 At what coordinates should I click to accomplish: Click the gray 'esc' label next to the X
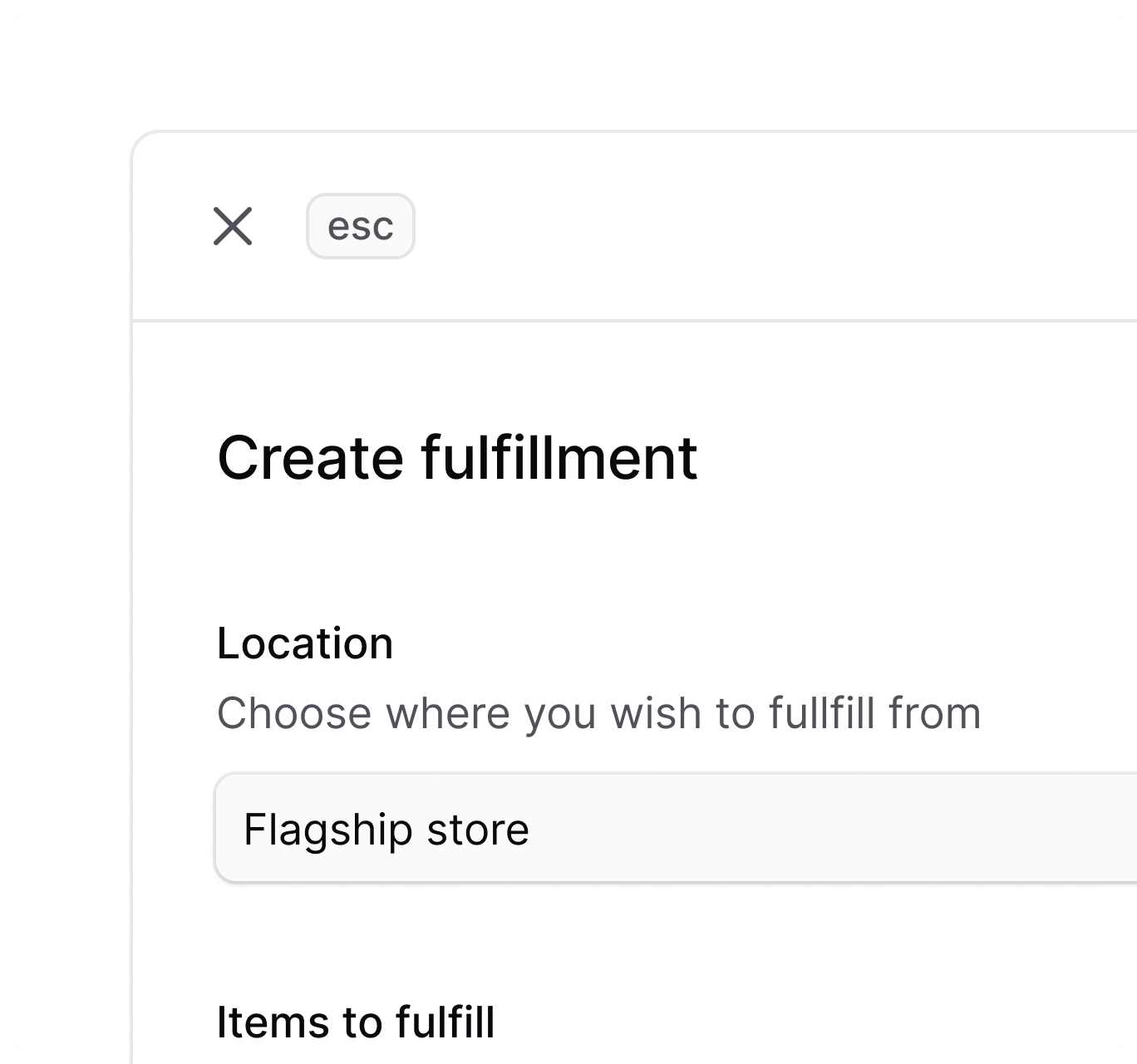[361, 226]
